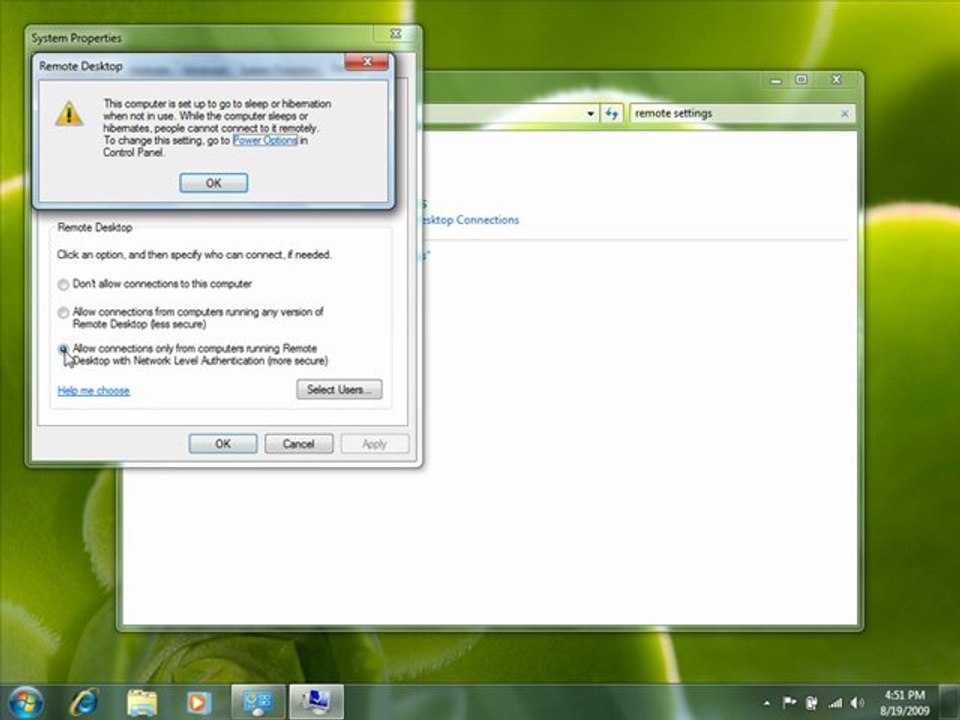This screenshot has height=720, width=960.
Task: Switch to Control Panel taskbar button
Action: tap(258, 702)
